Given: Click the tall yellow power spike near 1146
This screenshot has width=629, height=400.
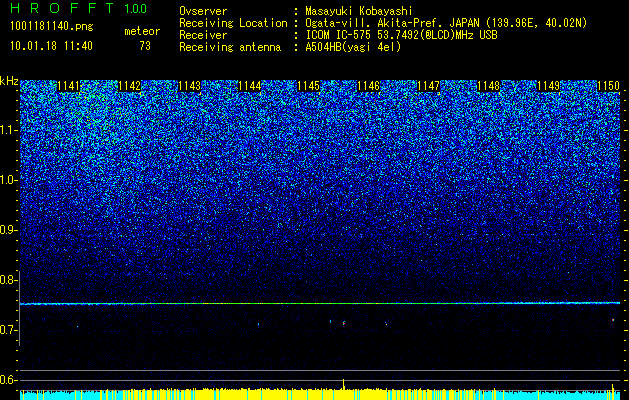Looking at the screenshot, I should click(x=344, y=384).
